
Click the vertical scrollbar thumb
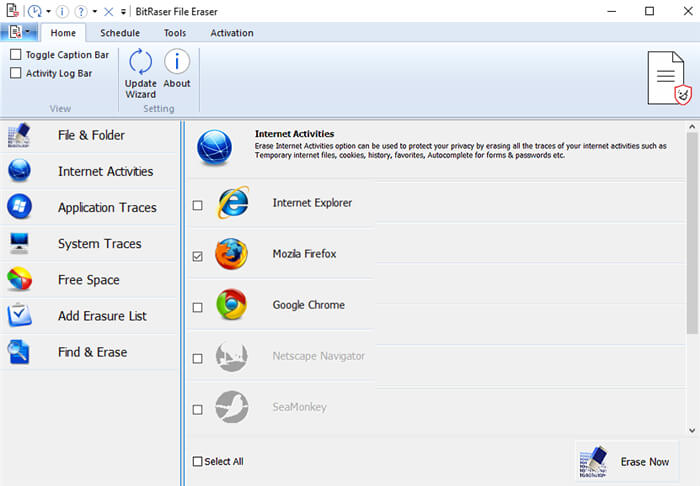coord(692,233)
